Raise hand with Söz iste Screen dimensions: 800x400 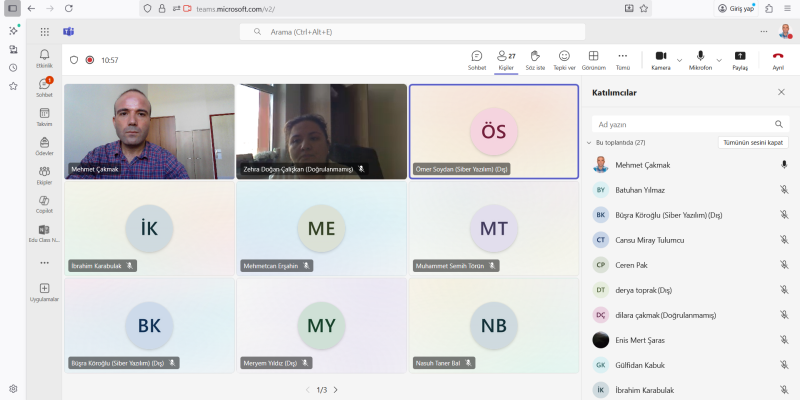[535, 60]
